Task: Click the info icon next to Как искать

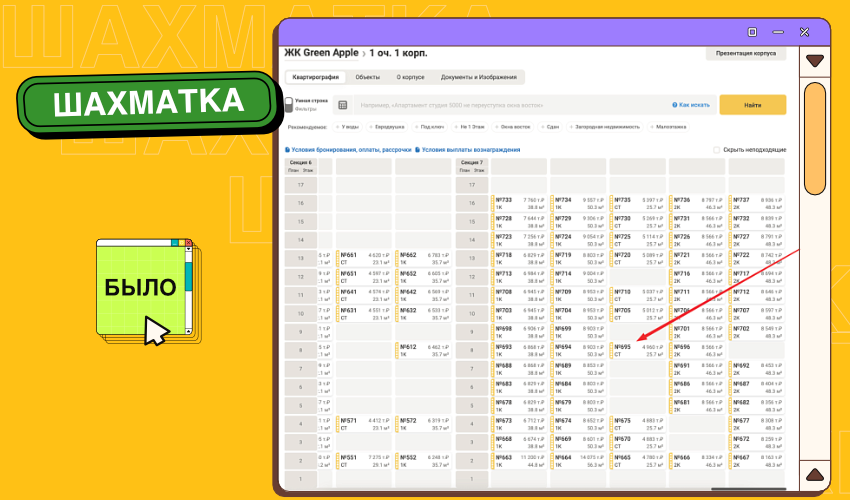Action: pos(675,105)
